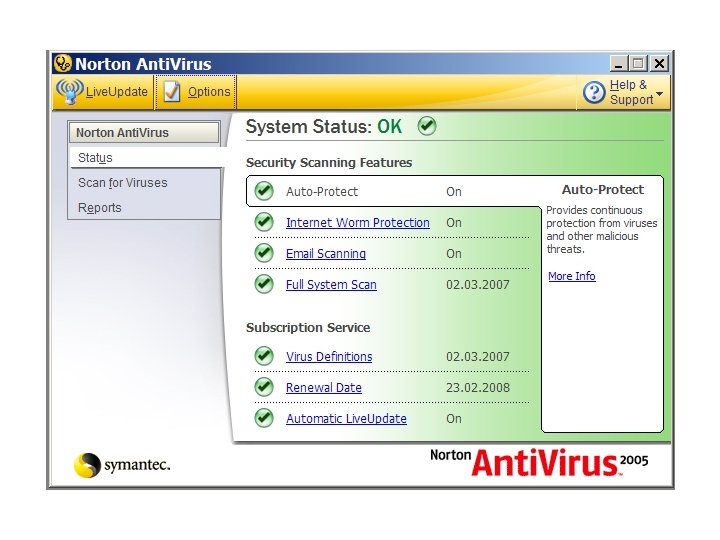Screen dimensions: 720x540
Task: Open the Virus Definitions link
Action: [x=329, y=357]
